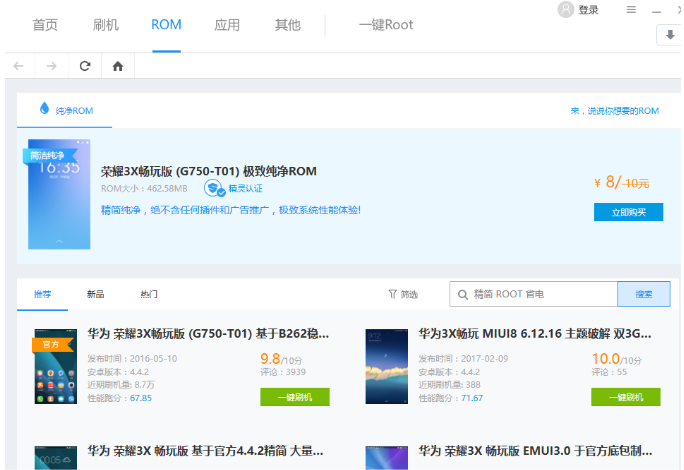Focus the 精简 ROOT 省电 search field
The image size is (684, 470).
point(533,294)
